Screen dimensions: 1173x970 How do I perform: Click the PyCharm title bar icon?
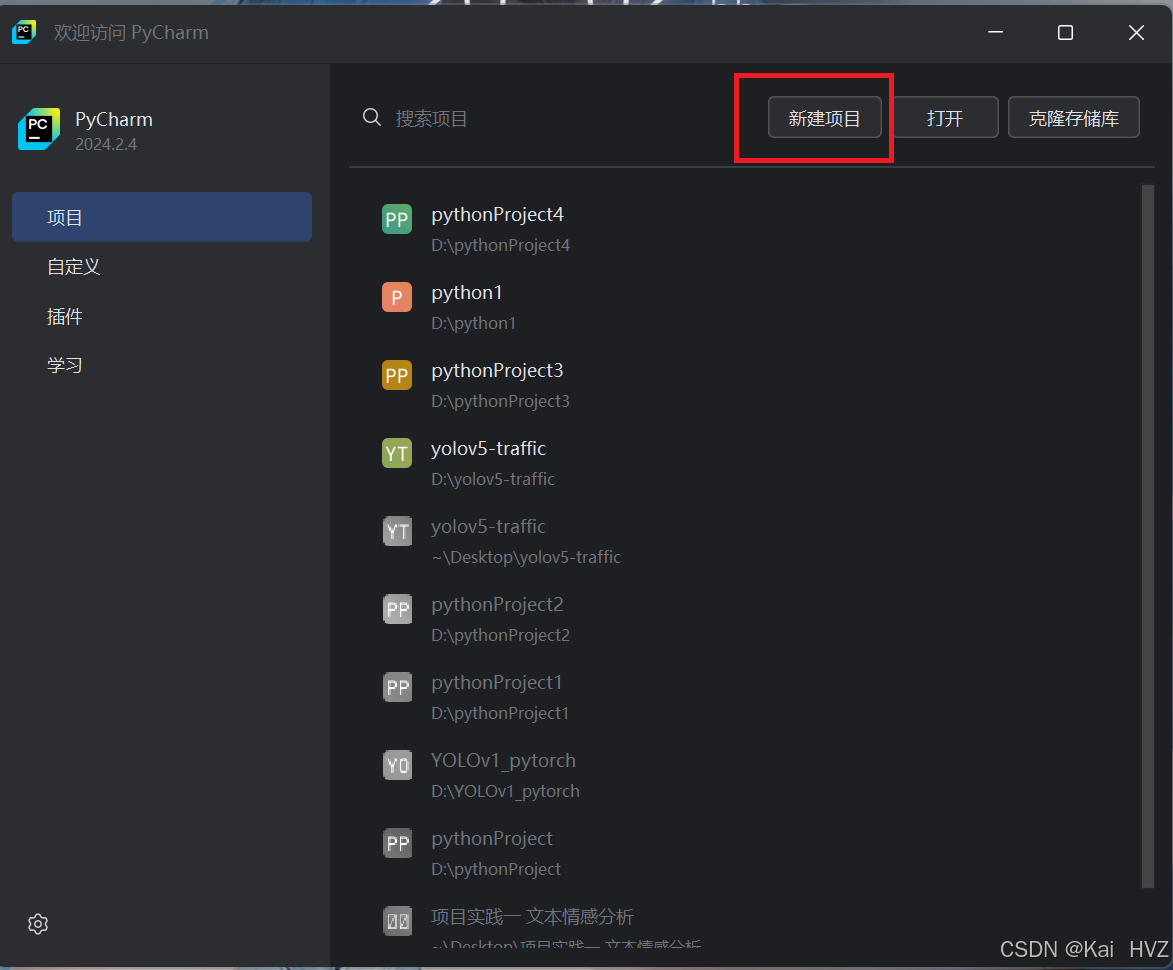[x=24, y=32]
